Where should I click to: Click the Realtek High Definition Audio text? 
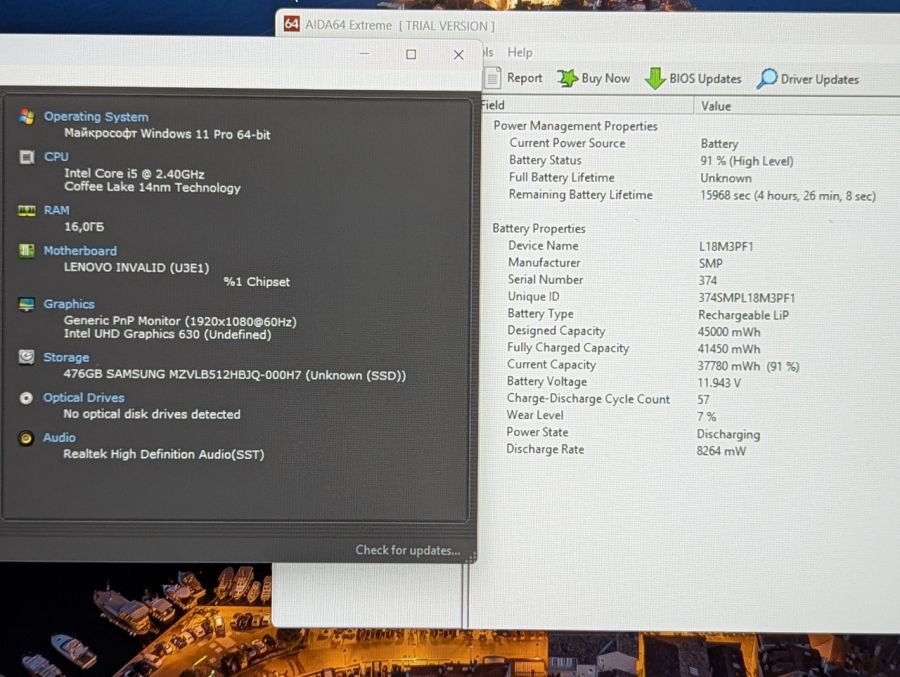[x=164, y=454]
